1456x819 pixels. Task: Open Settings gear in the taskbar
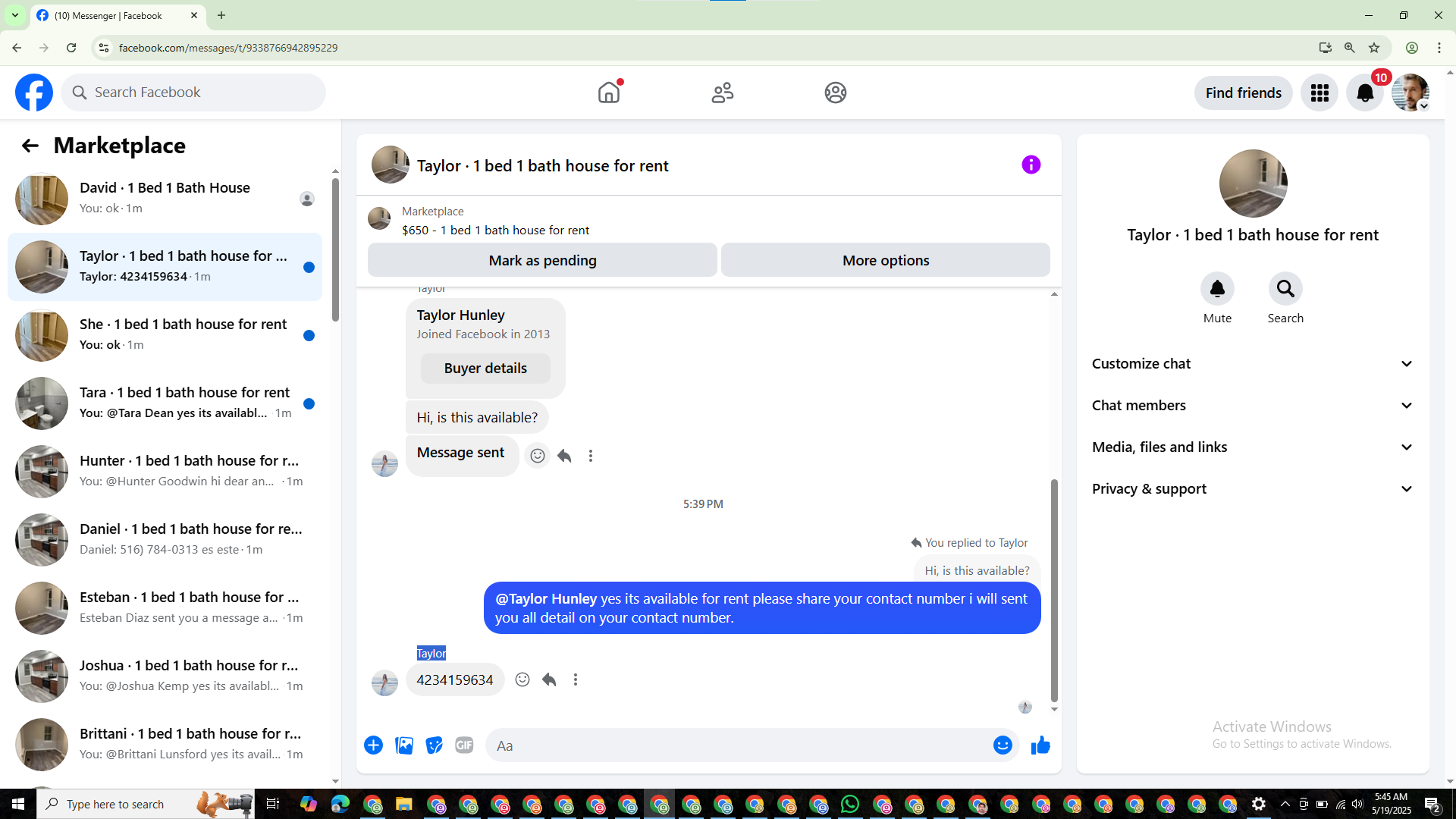pos(1259,804)
